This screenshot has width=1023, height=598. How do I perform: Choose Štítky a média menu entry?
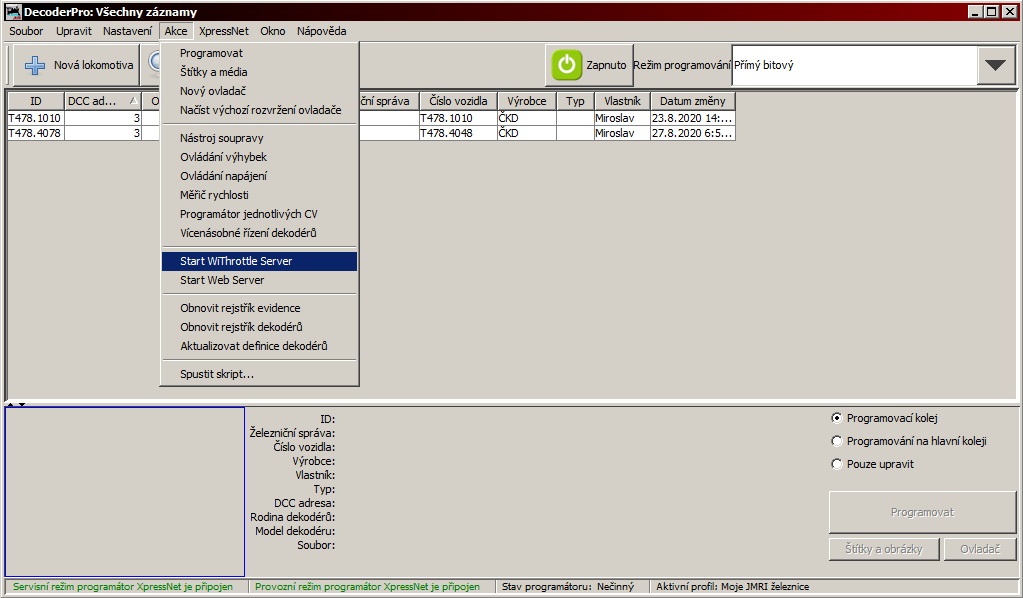[259, 72]
